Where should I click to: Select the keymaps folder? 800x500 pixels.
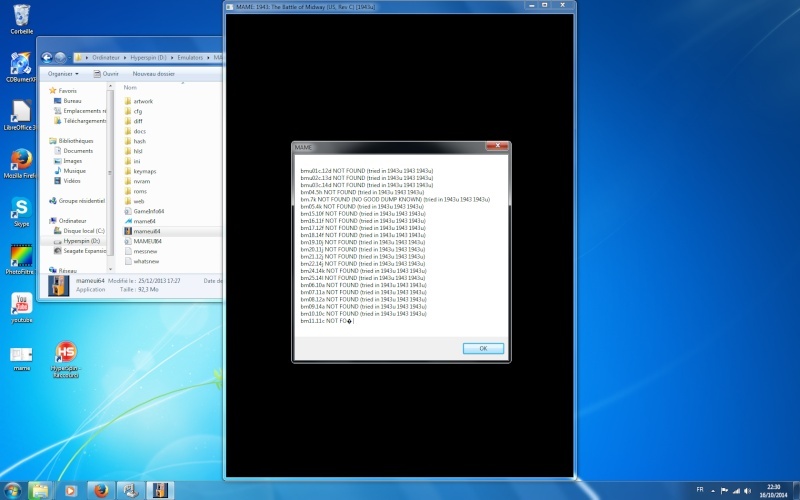[140, 171]
